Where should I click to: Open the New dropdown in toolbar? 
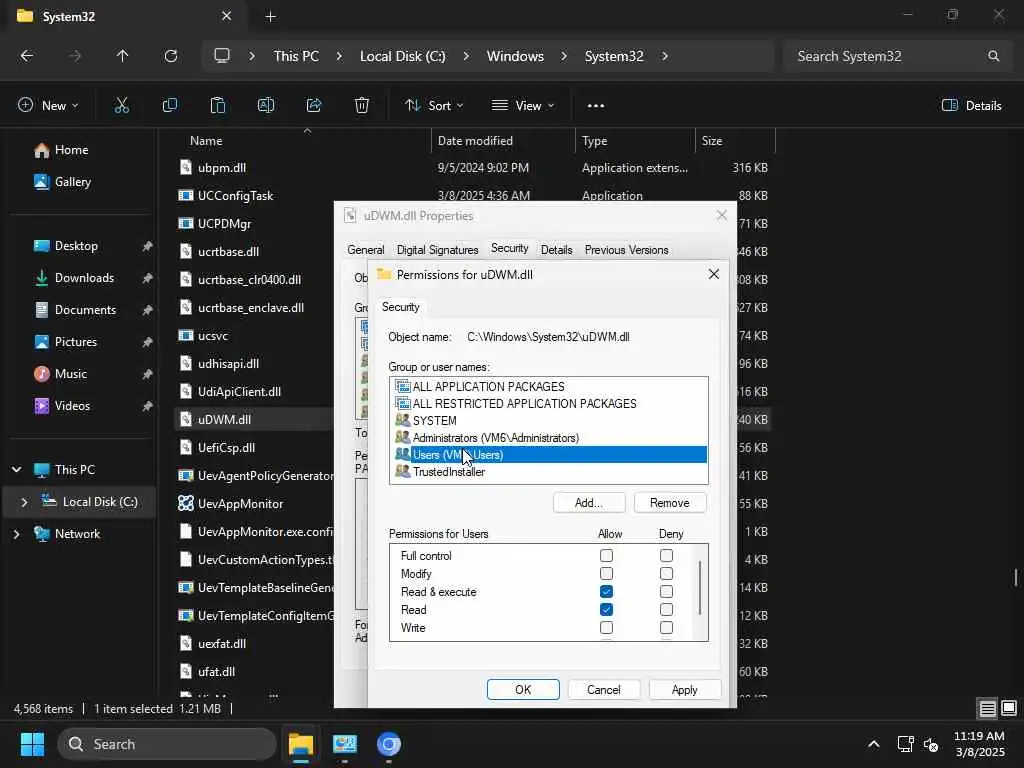(49, 105)
